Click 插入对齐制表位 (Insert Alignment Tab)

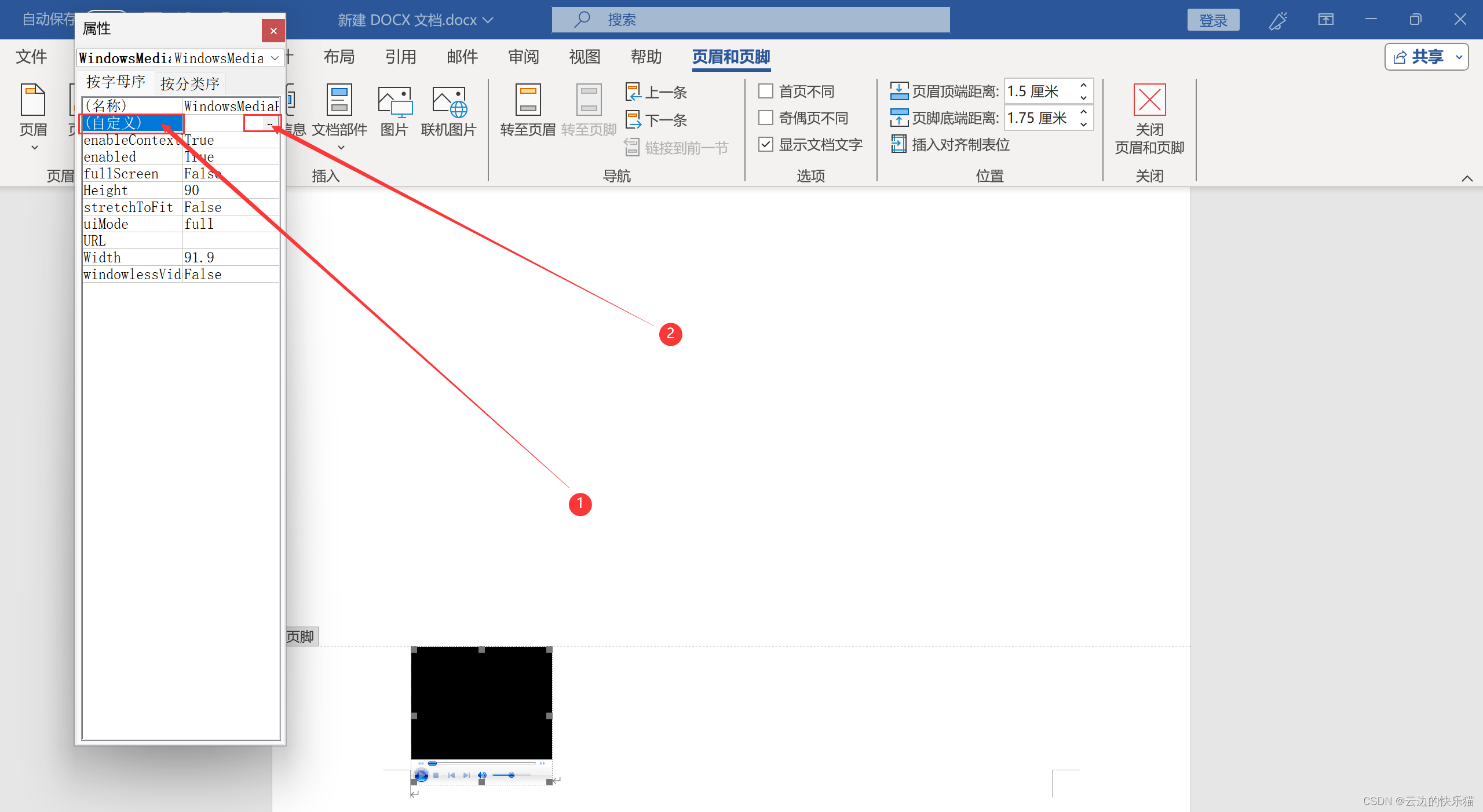(951, 145)
